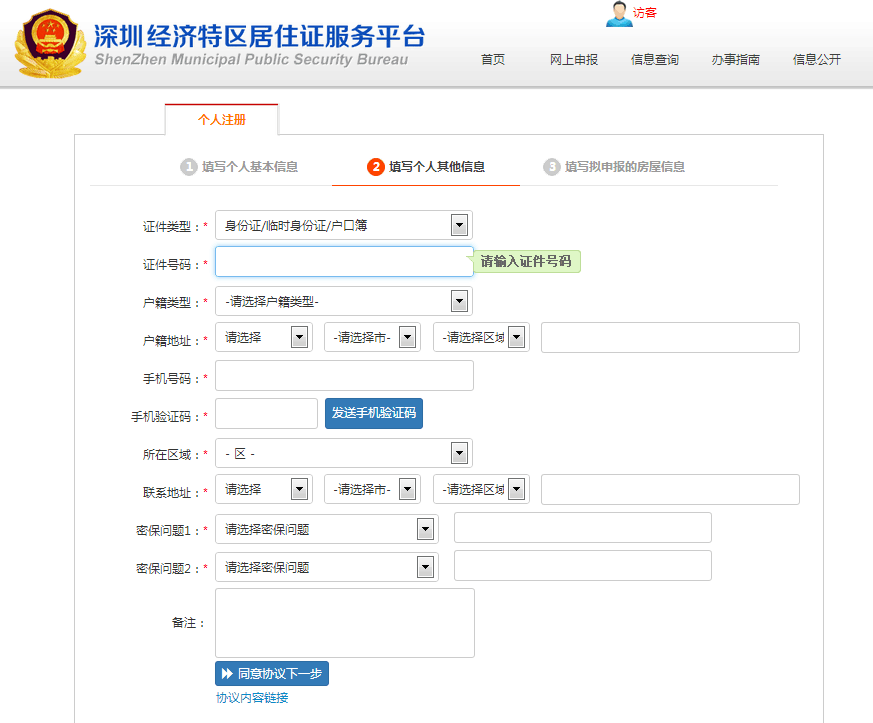Click into the 备注 text area
This screenshot has height=723, width=873.
click(344, 623)
